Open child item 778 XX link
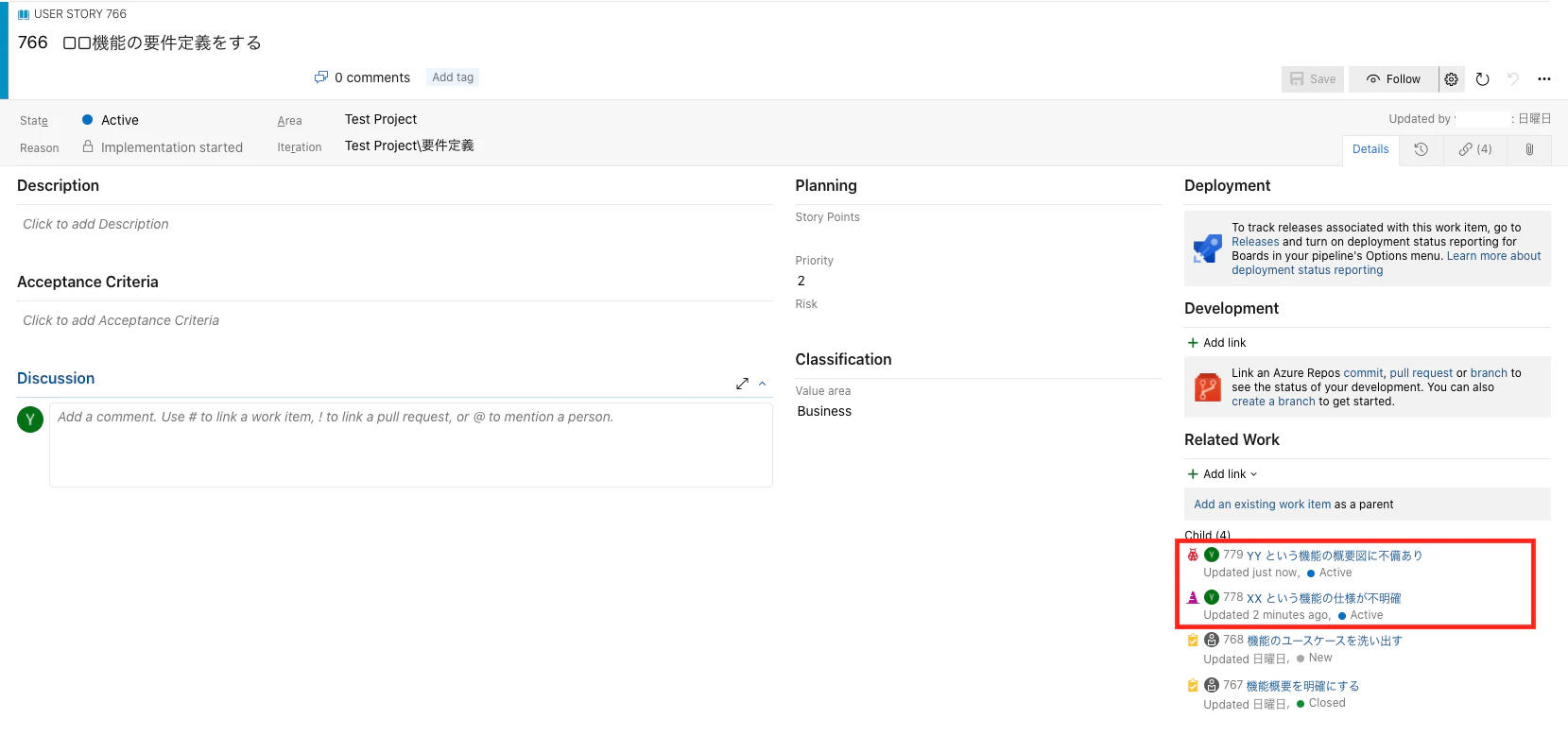Image resolution: width=1568 pixels, height=736 pixels. pyautogui.click(x=1324, y=598)
